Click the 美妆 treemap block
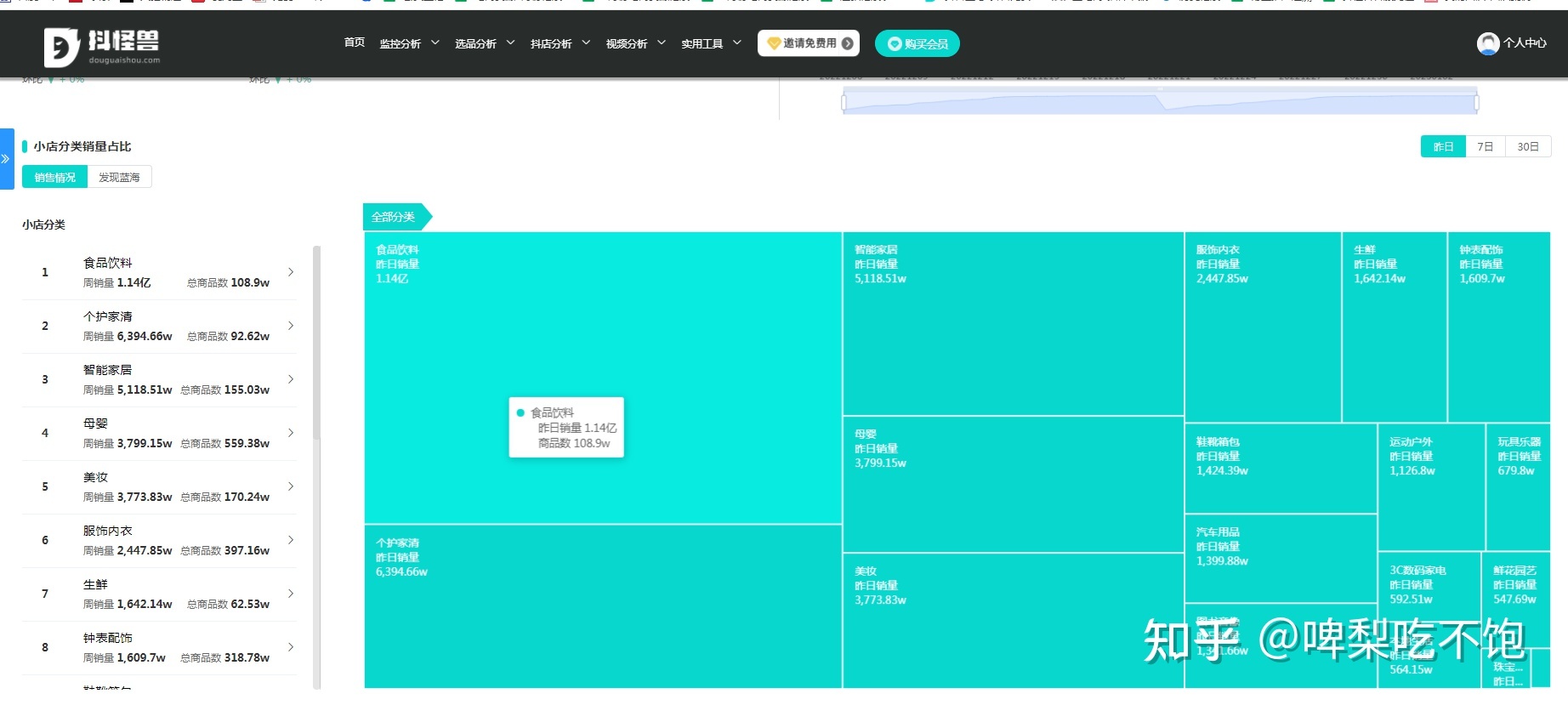The height and width of the screenshot is (705, 1568). (x=1014, y=621)
